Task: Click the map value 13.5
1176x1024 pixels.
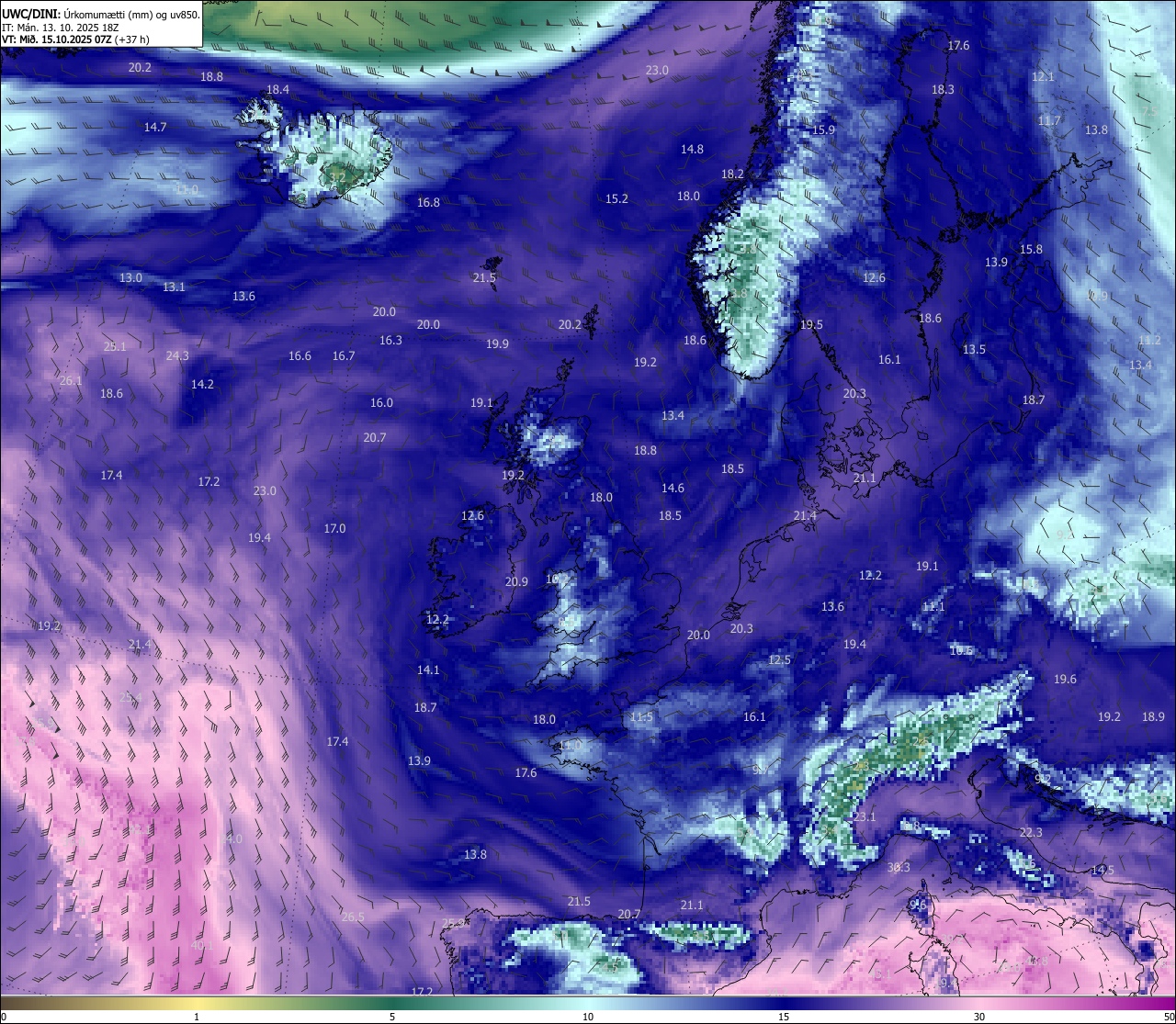Action: [974, 349]
